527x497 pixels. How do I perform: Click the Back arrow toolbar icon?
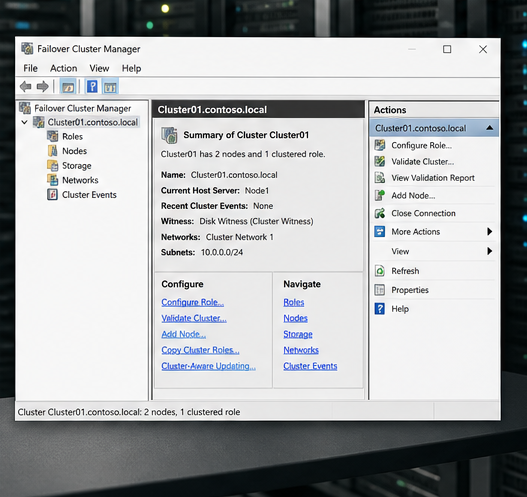click(x=26, y=87)
